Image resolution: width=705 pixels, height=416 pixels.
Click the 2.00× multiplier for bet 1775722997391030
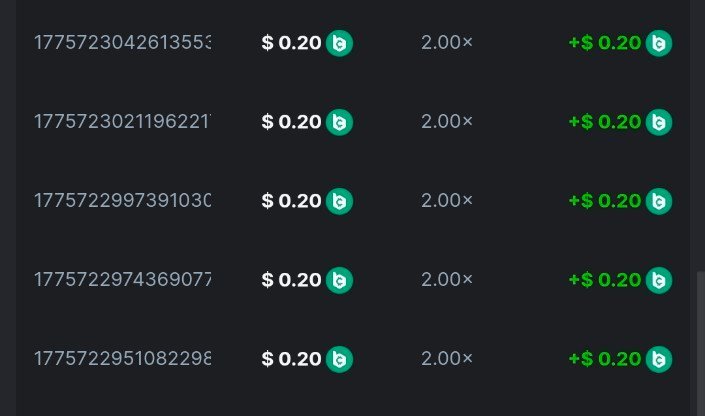point(446,201)
